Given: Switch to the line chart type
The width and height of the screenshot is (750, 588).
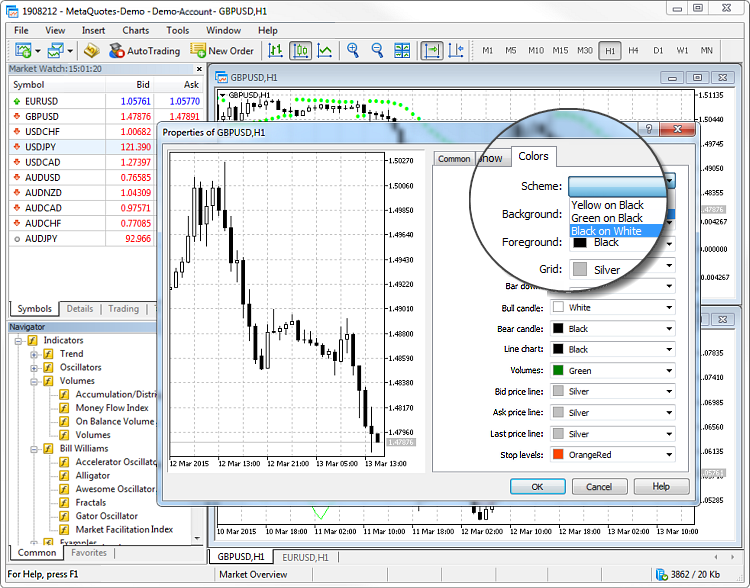Looking at the screenshot, I should (325, 50).
